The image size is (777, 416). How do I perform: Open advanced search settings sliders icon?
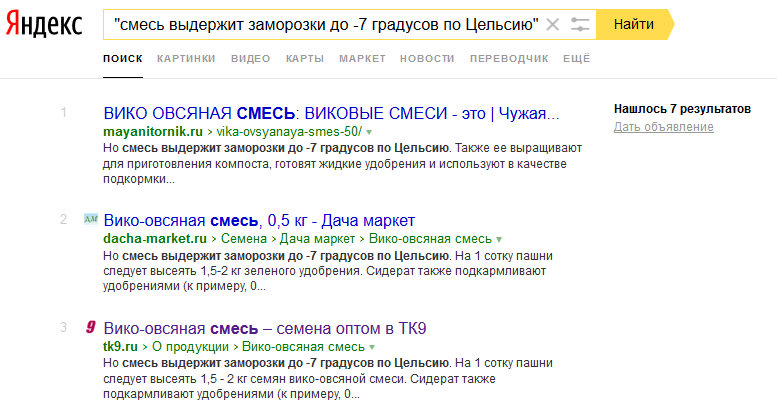pos(579,24)
